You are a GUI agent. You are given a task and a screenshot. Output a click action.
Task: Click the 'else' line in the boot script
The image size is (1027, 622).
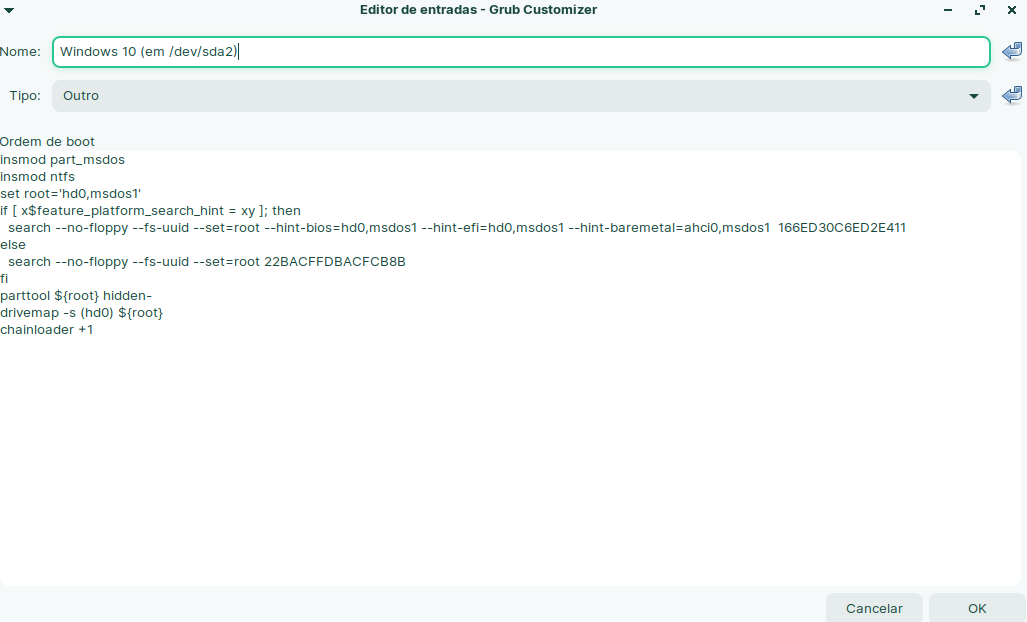pyautogui.click(x=13, y=245)
